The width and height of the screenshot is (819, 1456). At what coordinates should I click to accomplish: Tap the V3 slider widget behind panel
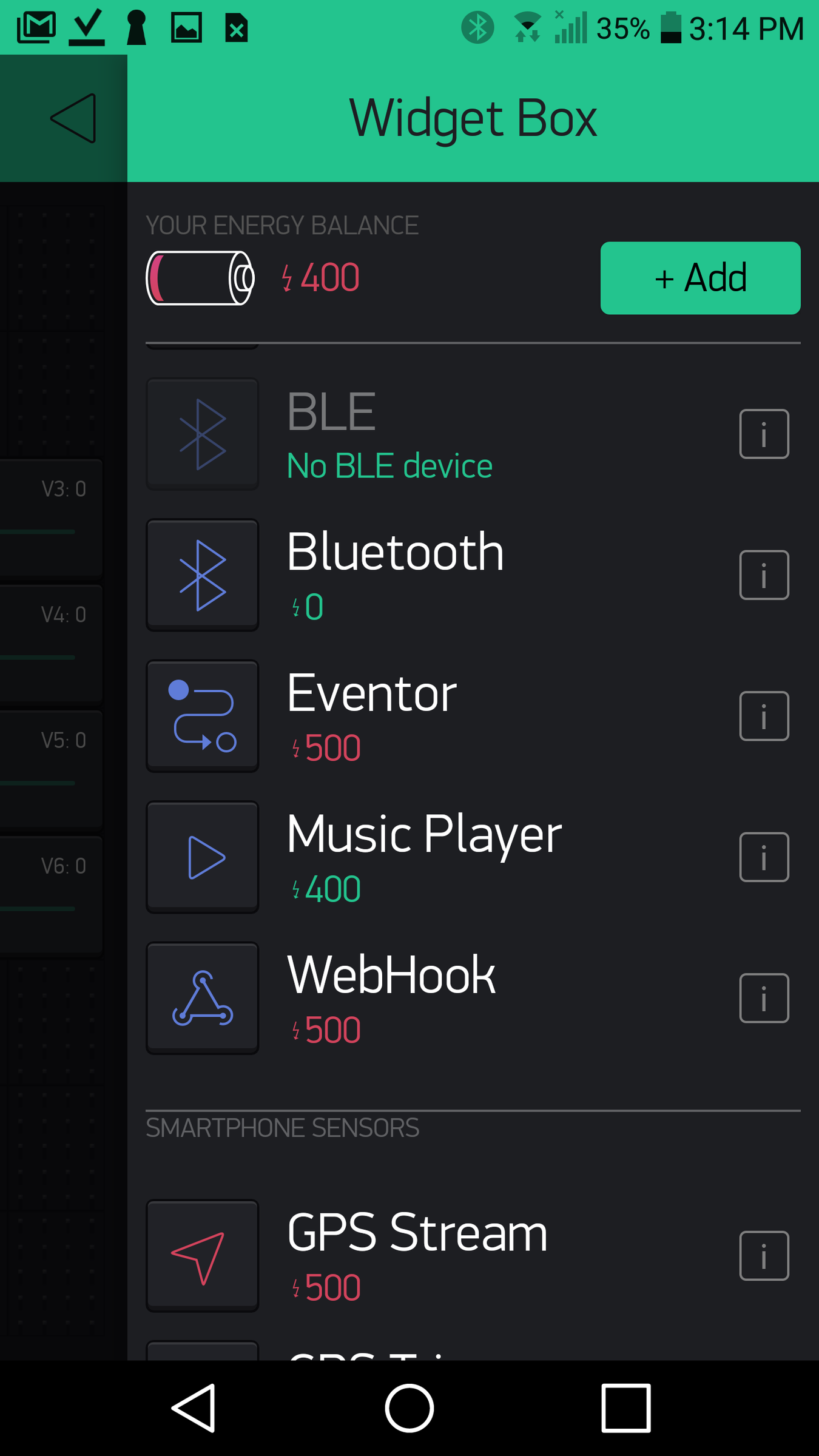pos(52,516)
